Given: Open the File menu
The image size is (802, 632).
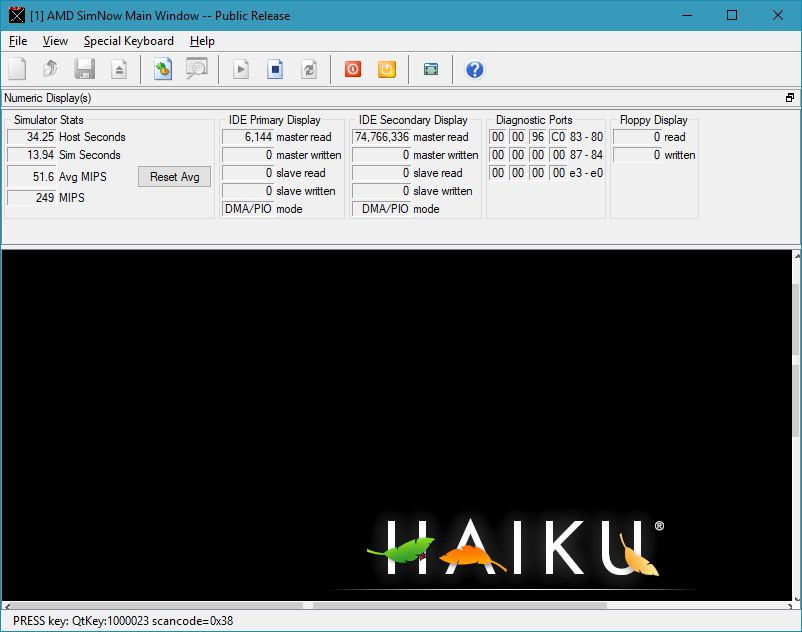Looking at the screenshot, I should tap(18, 41).
